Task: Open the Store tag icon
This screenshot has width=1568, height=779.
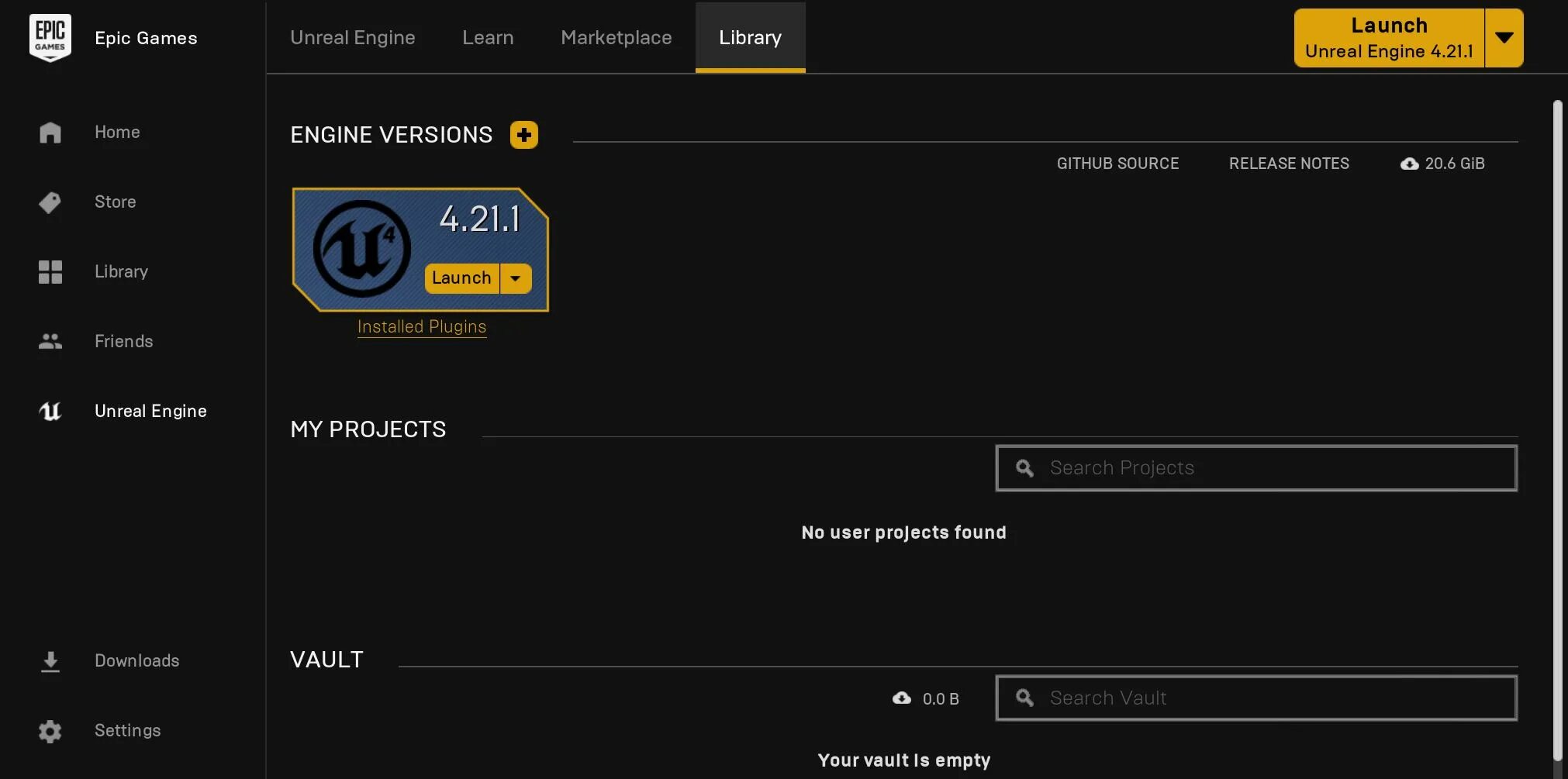Action: point(50,202)
